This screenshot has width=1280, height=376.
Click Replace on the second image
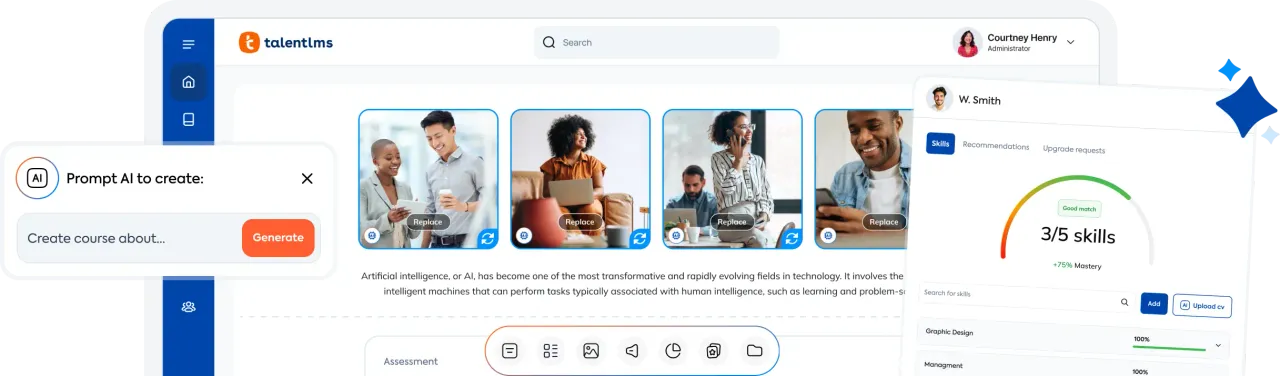(x=580, y=222)
